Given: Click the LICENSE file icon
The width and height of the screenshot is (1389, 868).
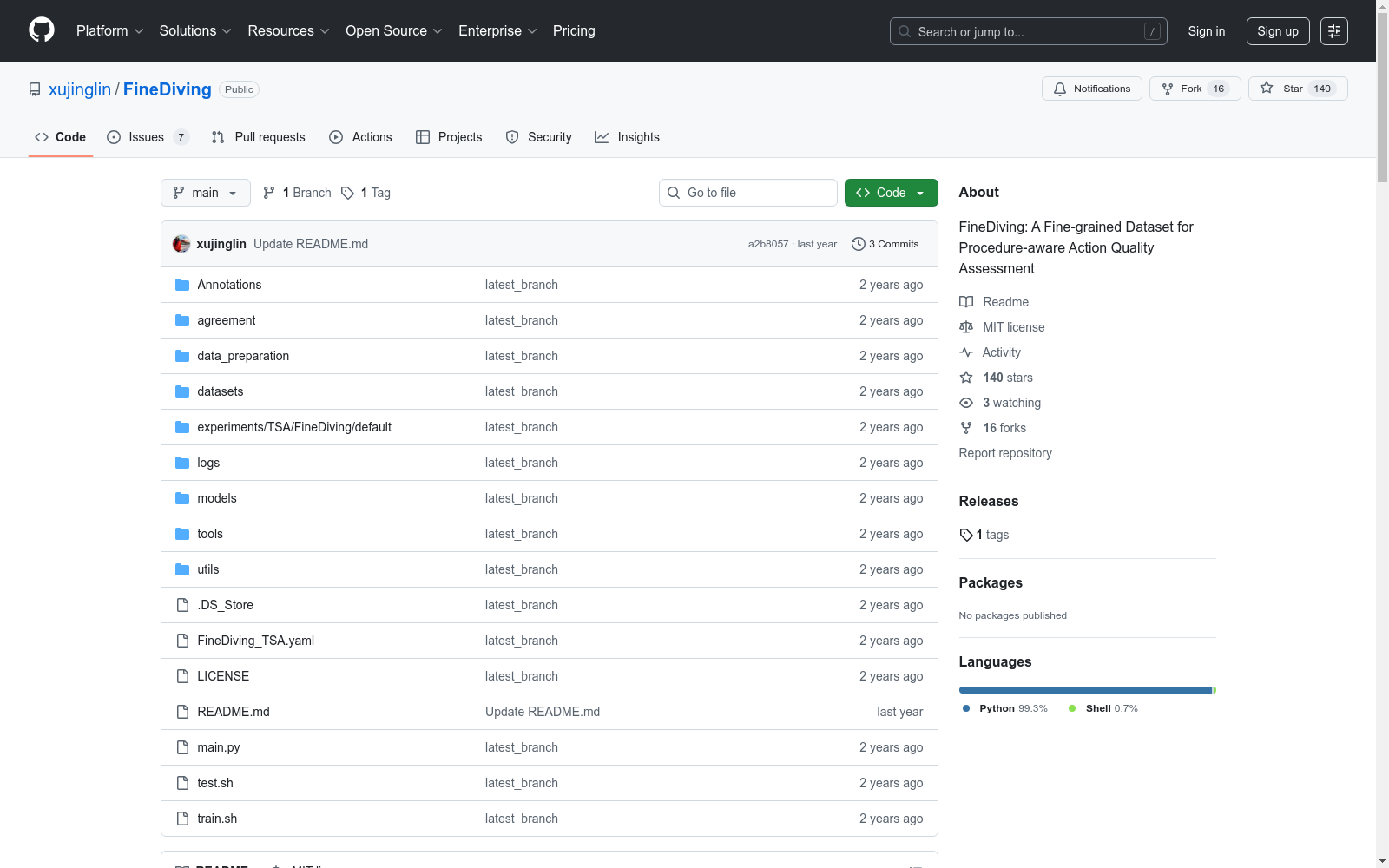Looking at the screenshot, I should 182,676.
